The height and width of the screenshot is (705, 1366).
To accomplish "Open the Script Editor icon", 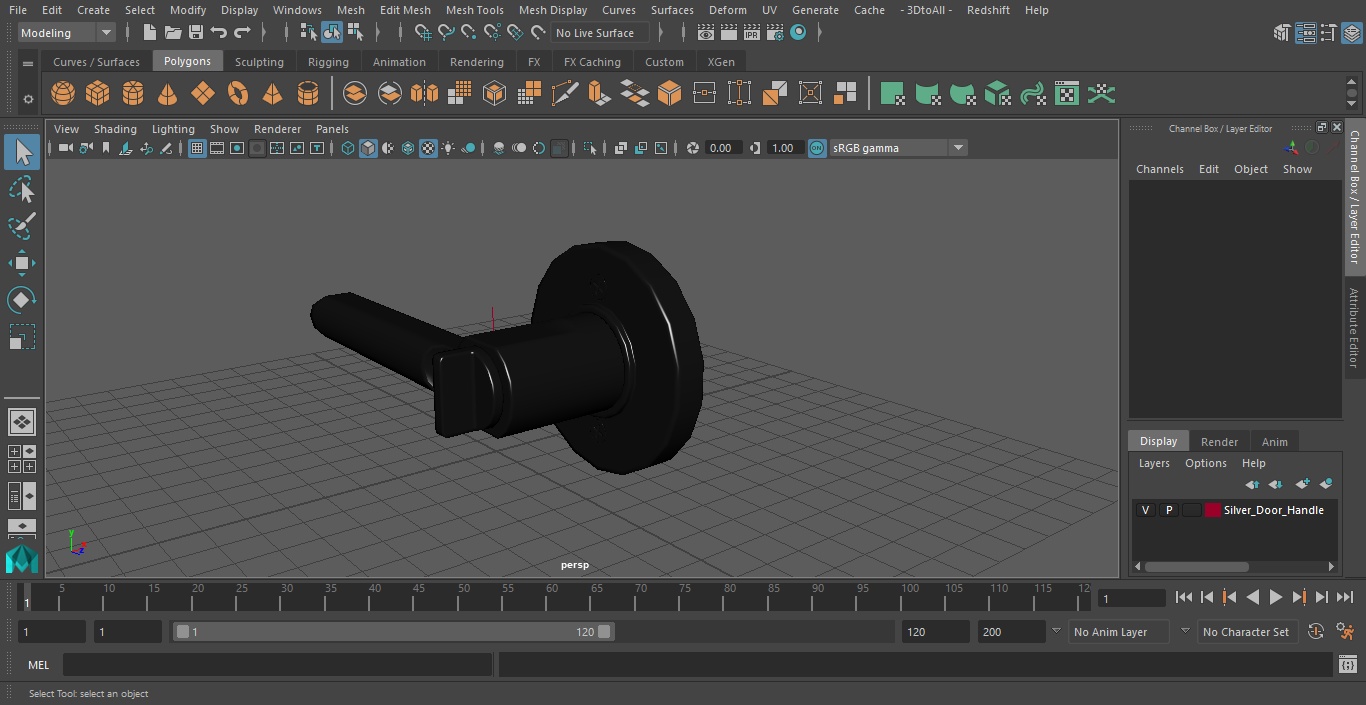I will (x=1347, y=665).
